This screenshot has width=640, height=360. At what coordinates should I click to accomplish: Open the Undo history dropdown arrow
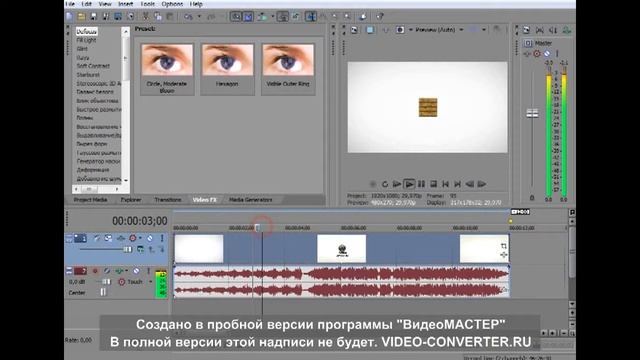click(199, 17)
